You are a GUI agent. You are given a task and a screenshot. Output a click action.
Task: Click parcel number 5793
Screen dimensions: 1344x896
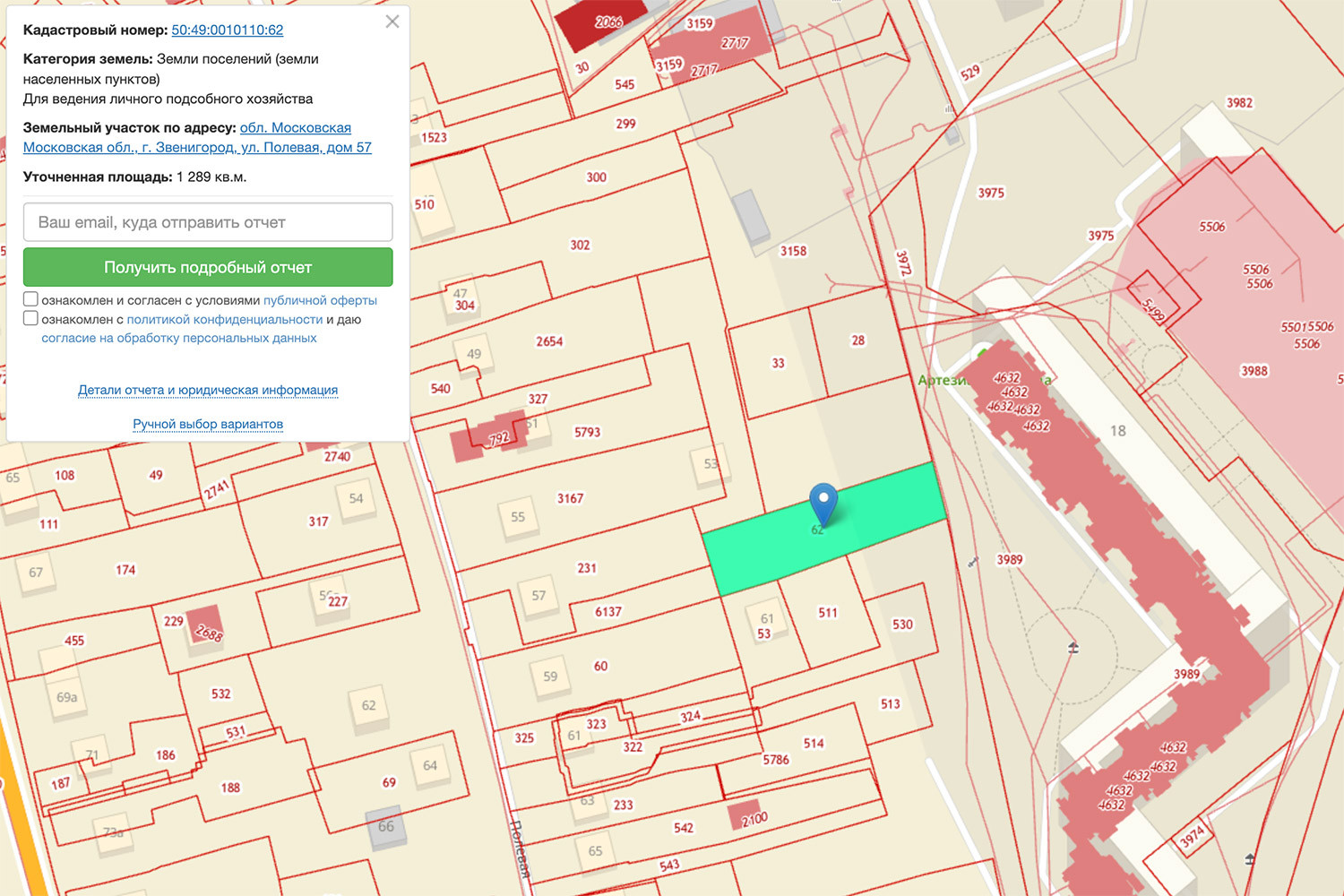coord(587,432)
